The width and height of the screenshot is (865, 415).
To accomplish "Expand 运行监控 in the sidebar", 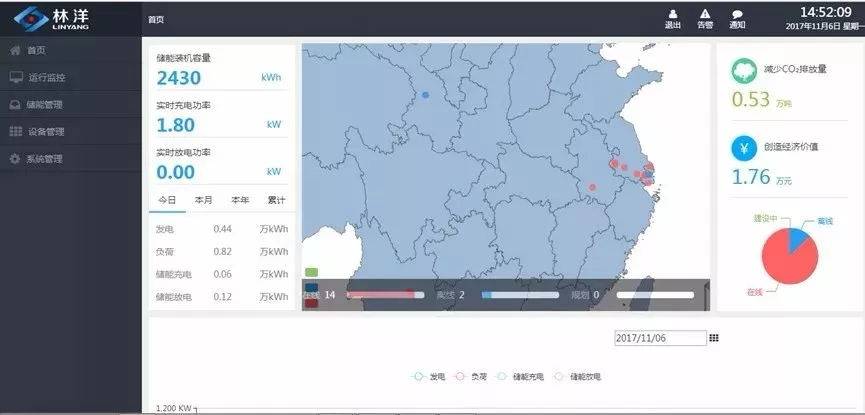I will pyautogui.click(x=45, y=77).
